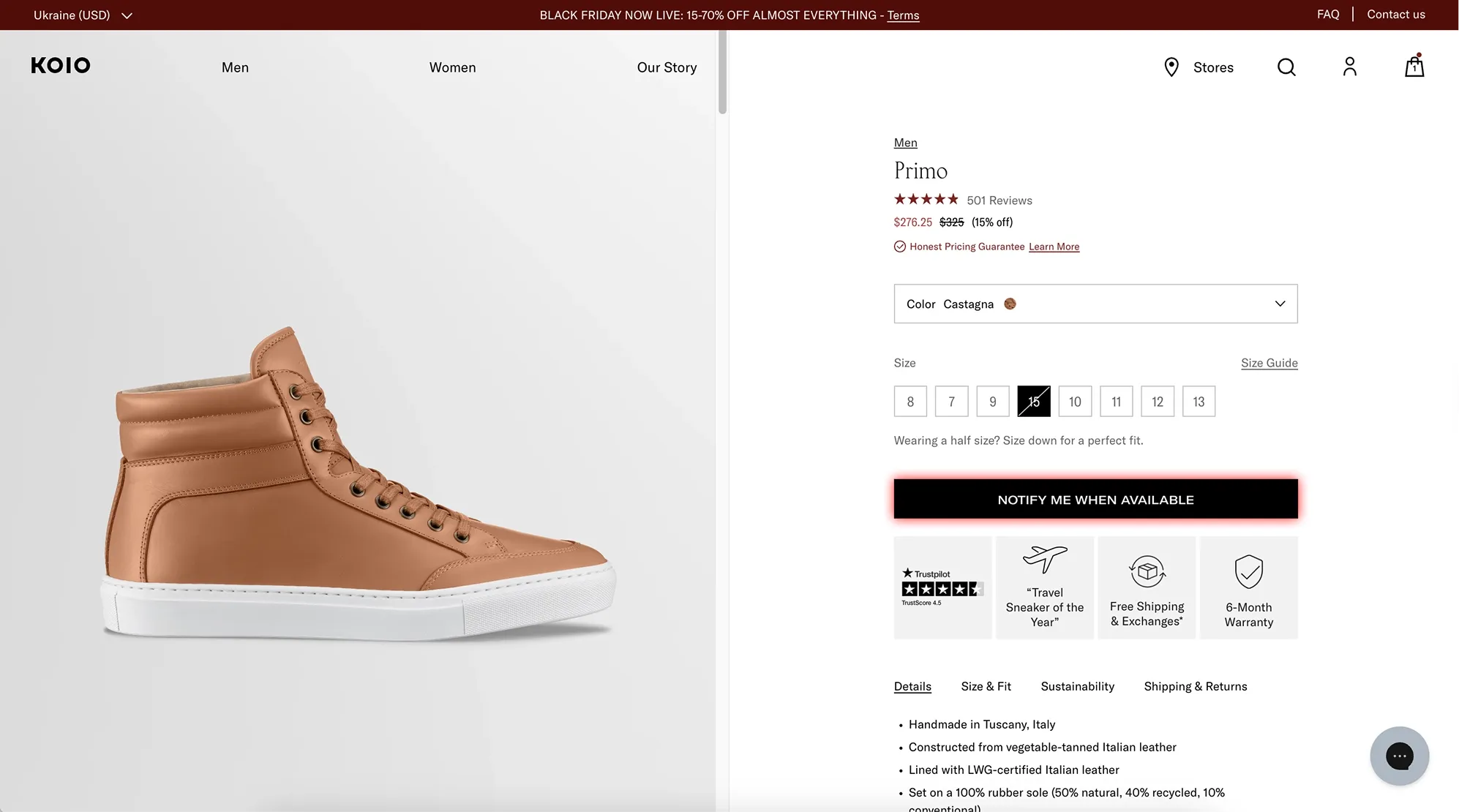Click the Stores location pin icon

click(x=1171, y=67)
